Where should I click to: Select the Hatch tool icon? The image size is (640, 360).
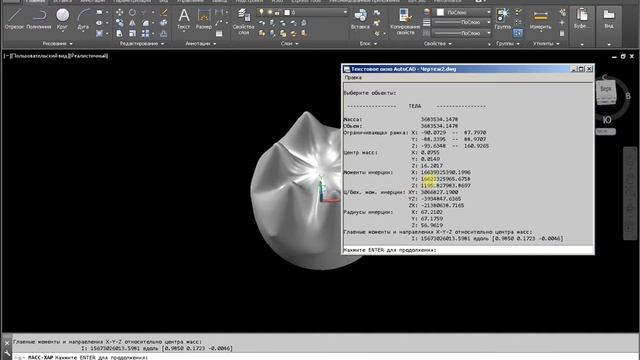pyautogui.click(x=99, y=34)
